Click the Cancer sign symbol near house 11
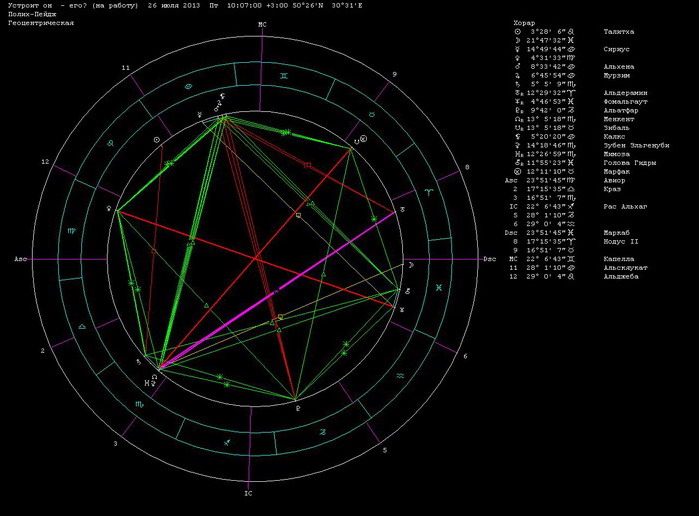The width and height of the screenshot is (699, 516). pyautogui.click(x=189, y=89)
